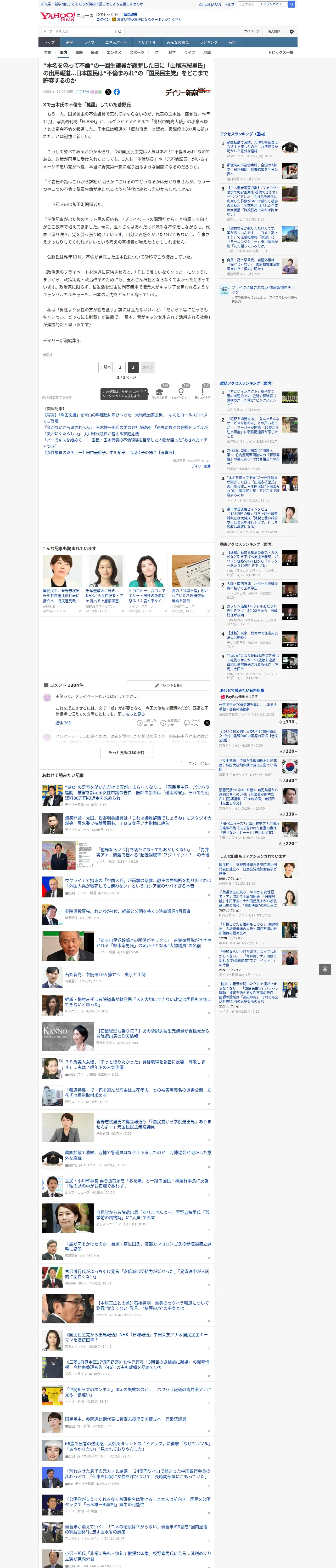
Task: Open ウクライナで拘束の「中国人兵」 article
Action: point(138,883)
